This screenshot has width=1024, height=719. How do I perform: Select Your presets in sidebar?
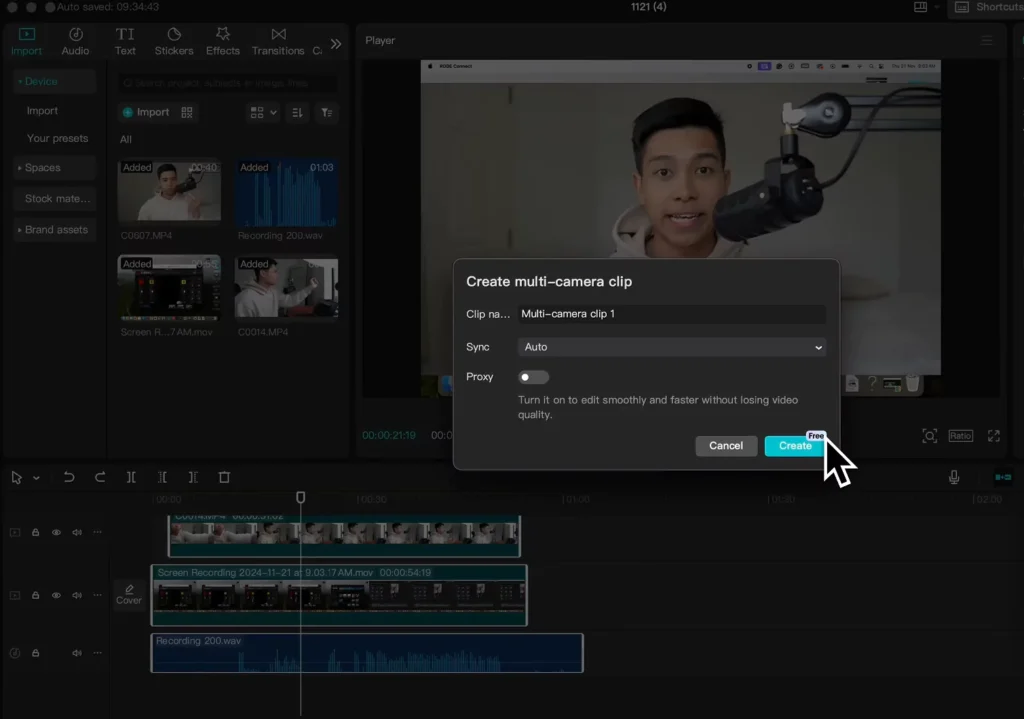pos(57,138)
